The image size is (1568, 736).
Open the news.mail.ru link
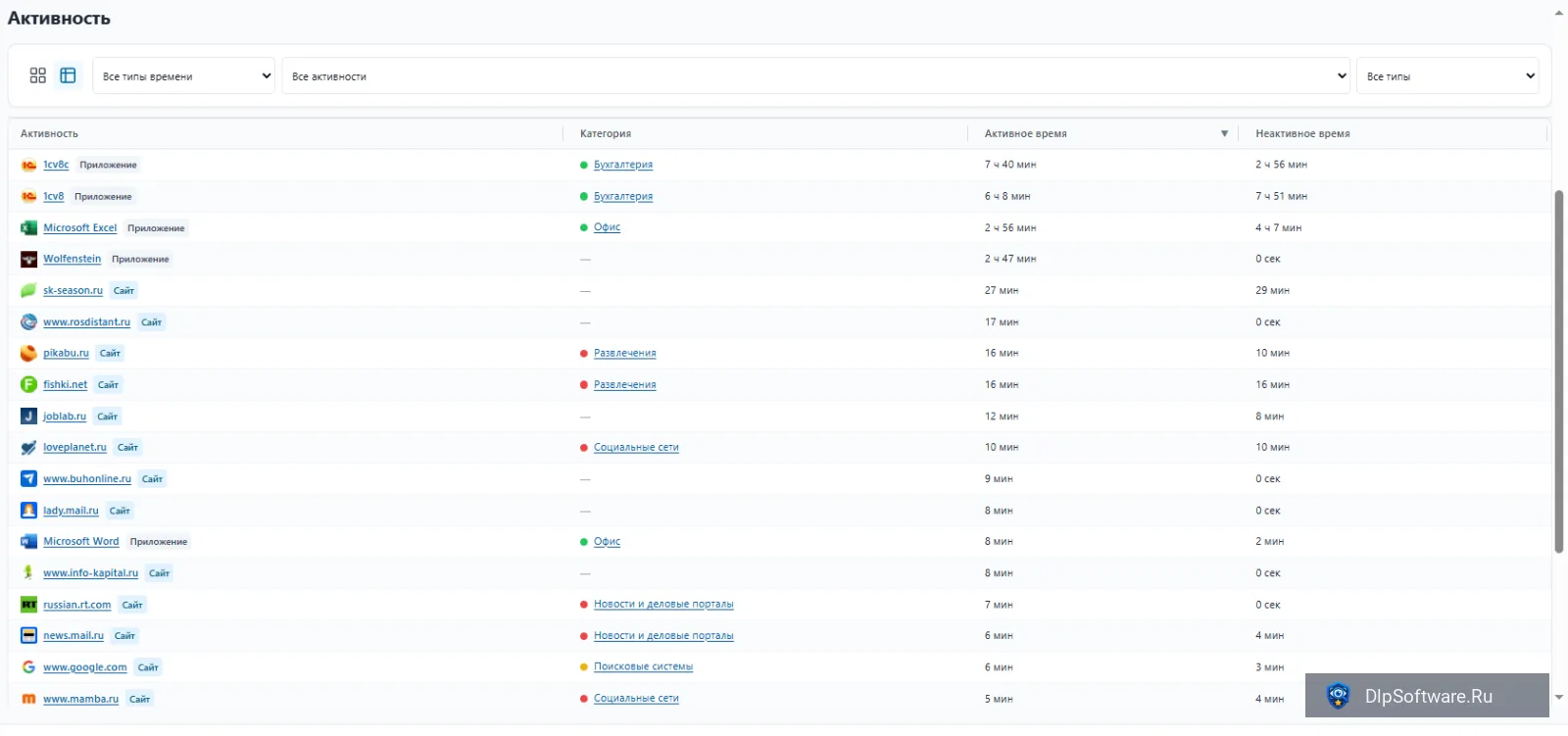tap(73, 635)
